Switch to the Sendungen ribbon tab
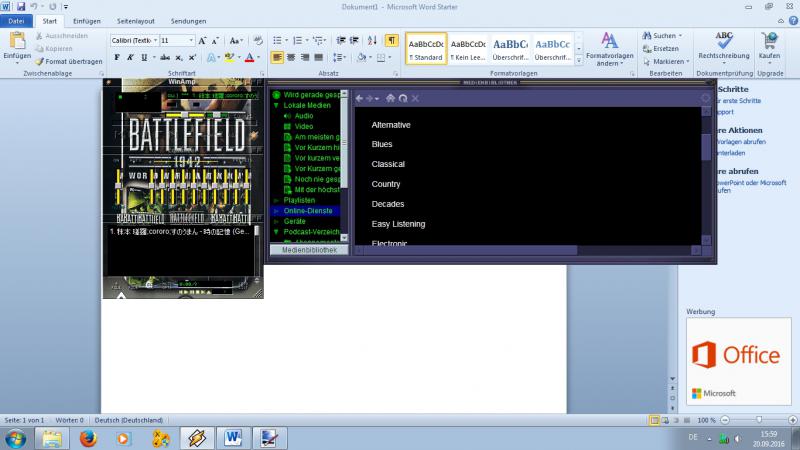The image size is (800, 450). [x=188, y=21]
